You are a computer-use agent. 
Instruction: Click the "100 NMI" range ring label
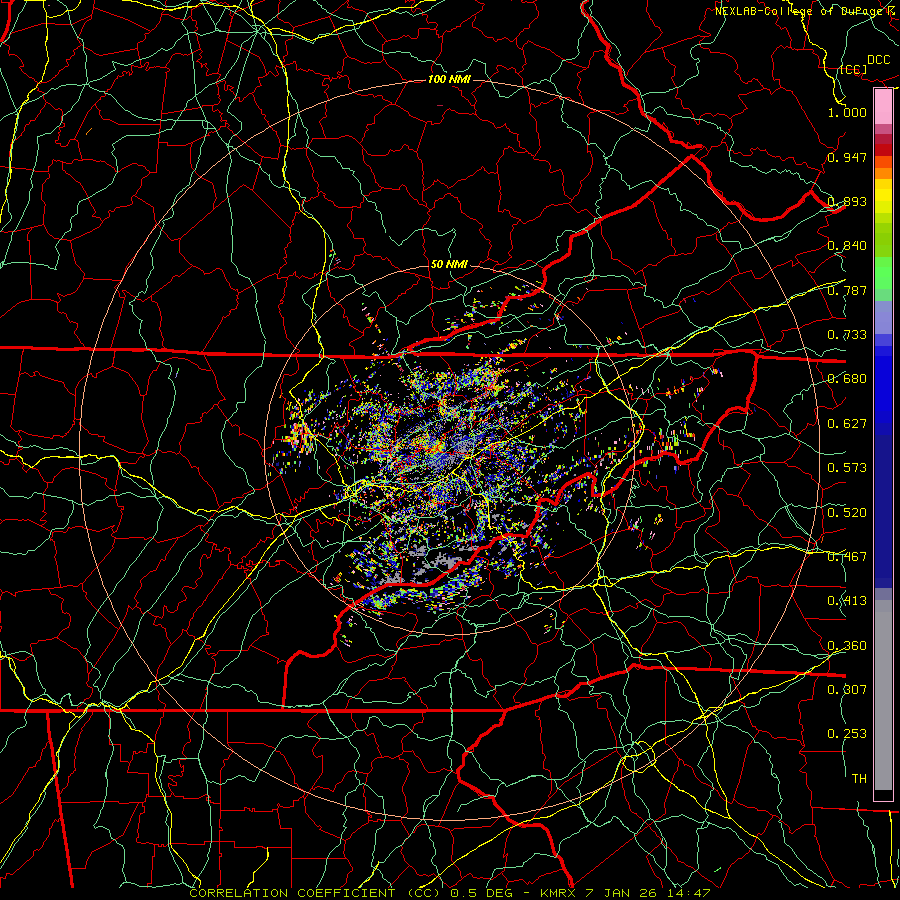coord(449,79)
